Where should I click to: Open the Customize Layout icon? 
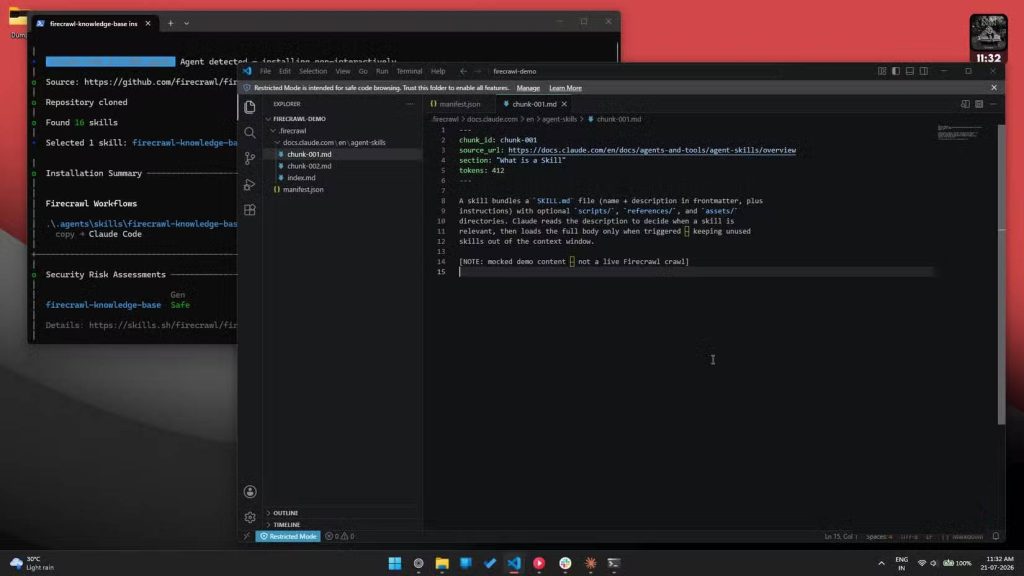click(882, 71)
